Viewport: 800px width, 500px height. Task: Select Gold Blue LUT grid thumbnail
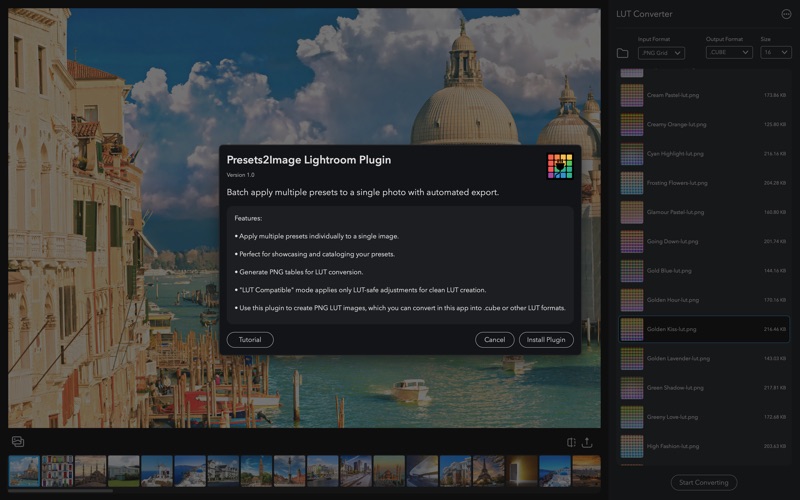coord(632,271)
